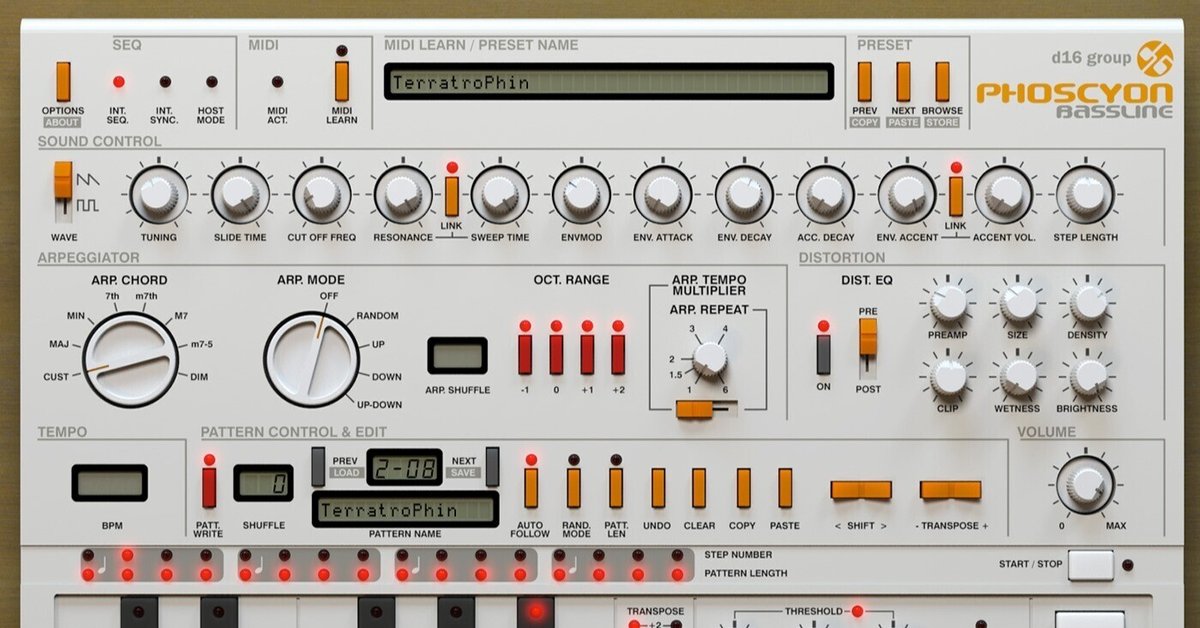Toggle the AUTO FOLLOW button

tap(531, 487)
